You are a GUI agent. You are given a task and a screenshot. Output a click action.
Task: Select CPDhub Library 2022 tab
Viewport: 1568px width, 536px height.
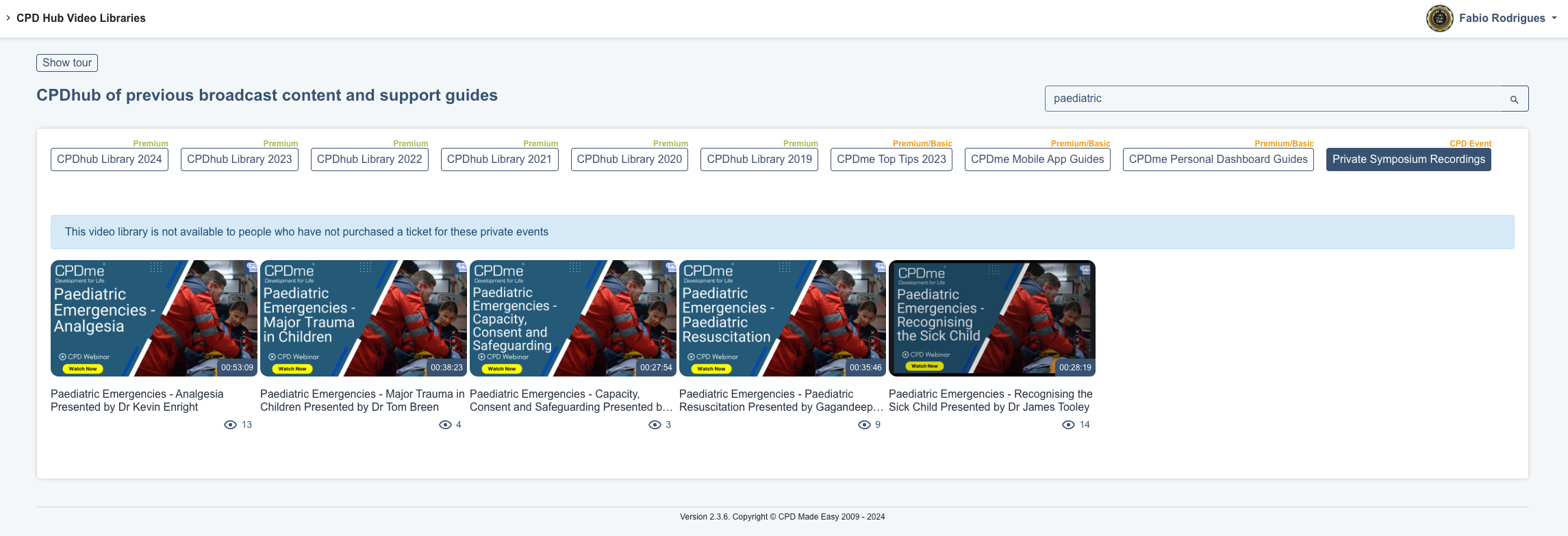(x=370, y=159)
